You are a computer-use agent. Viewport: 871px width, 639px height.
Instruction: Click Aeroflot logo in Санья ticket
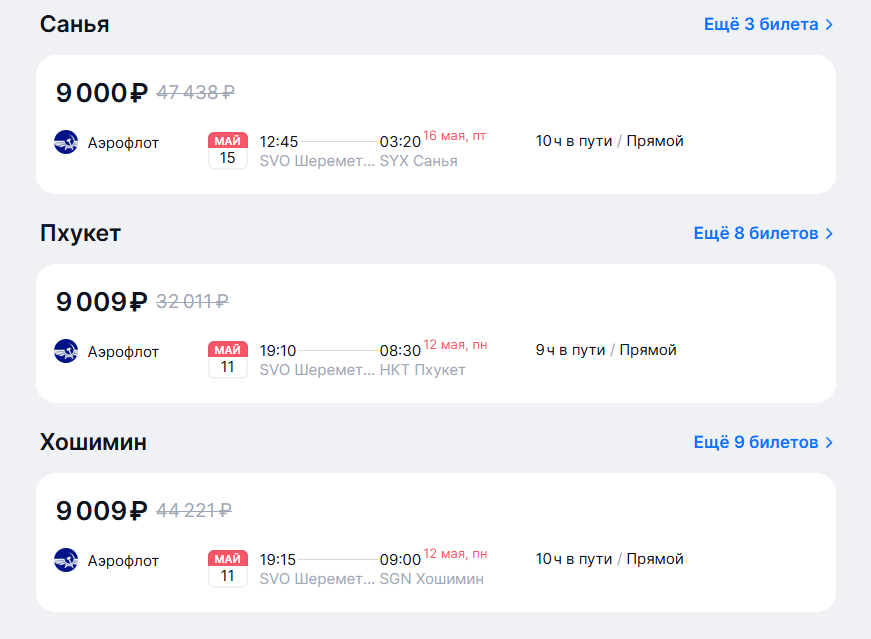(66, 142)
